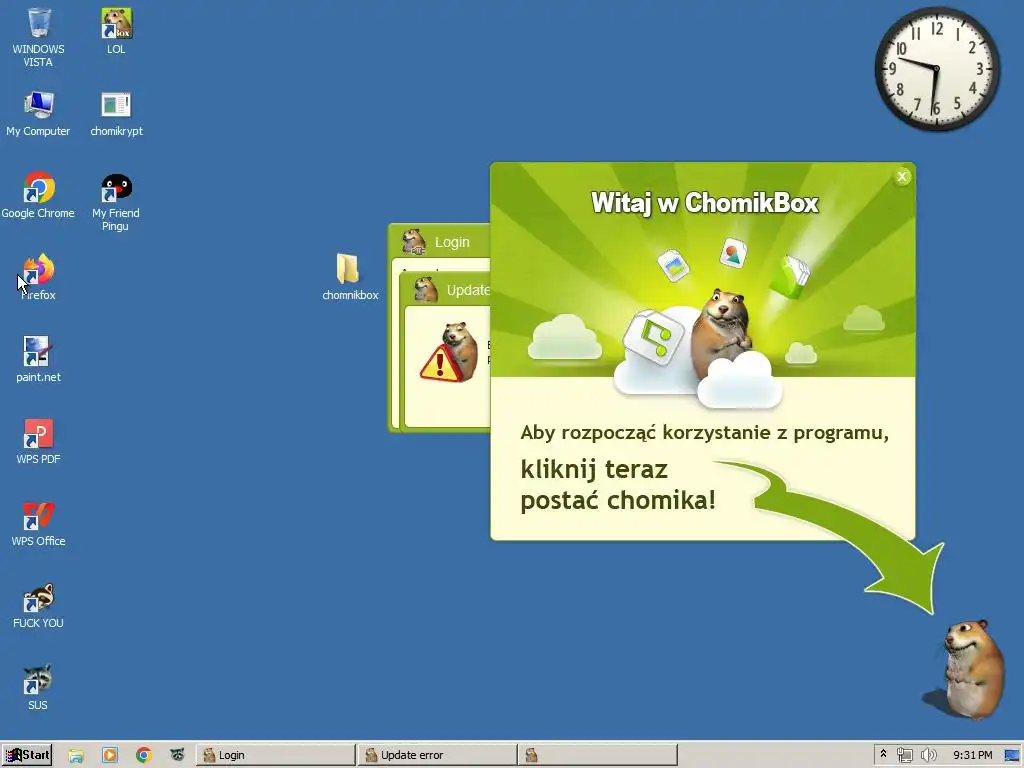This screenshot has width=1024, height=768.
Task: Click the hamster warning icon in Update window
Action: click(449, 353)
